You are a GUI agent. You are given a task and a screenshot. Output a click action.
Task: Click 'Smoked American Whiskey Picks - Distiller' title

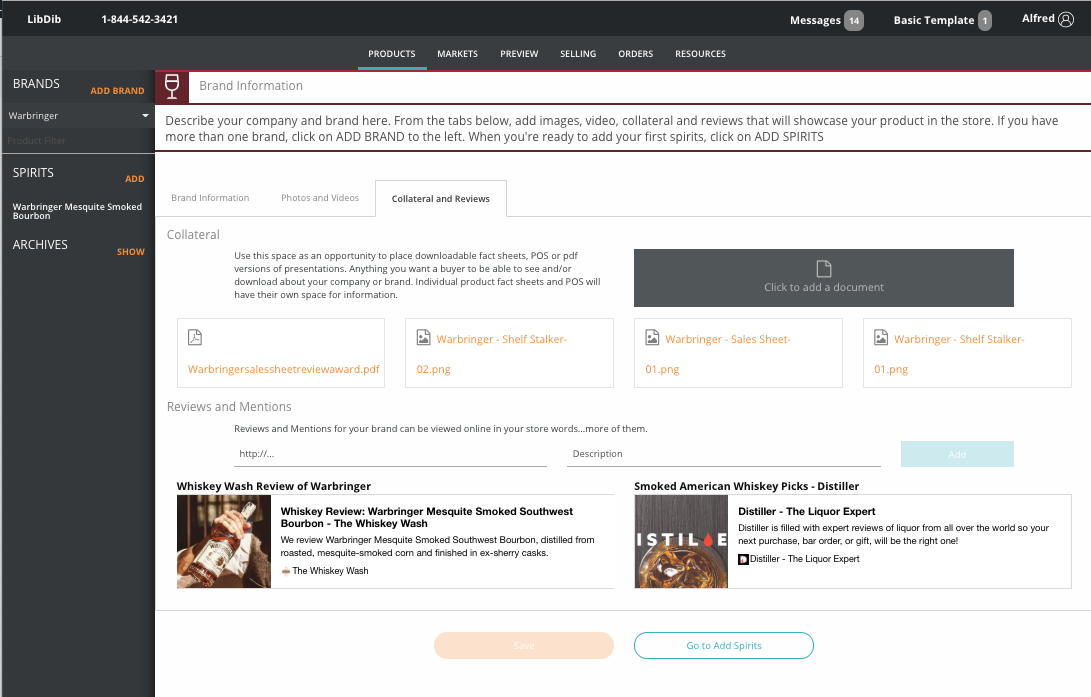click(x=747, y=486)
